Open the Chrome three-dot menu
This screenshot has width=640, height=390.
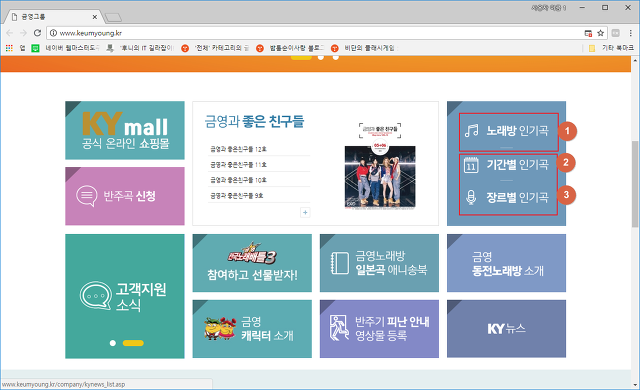[631, 33]
